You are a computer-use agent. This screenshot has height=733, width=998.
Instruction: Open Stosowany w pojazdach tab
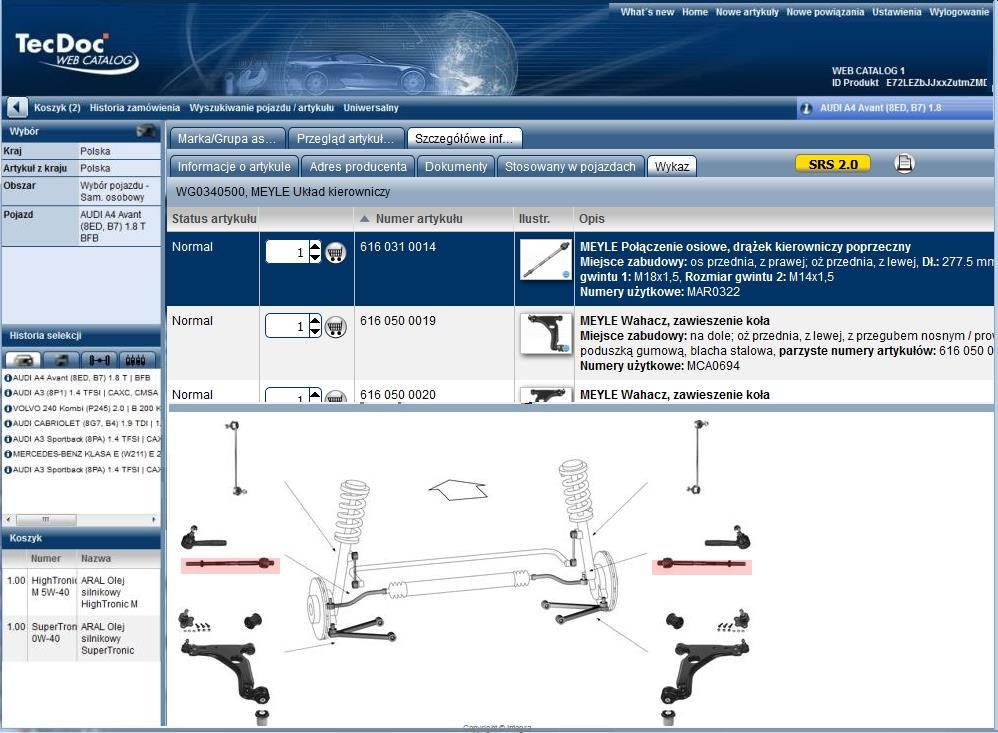pos(570,167)
